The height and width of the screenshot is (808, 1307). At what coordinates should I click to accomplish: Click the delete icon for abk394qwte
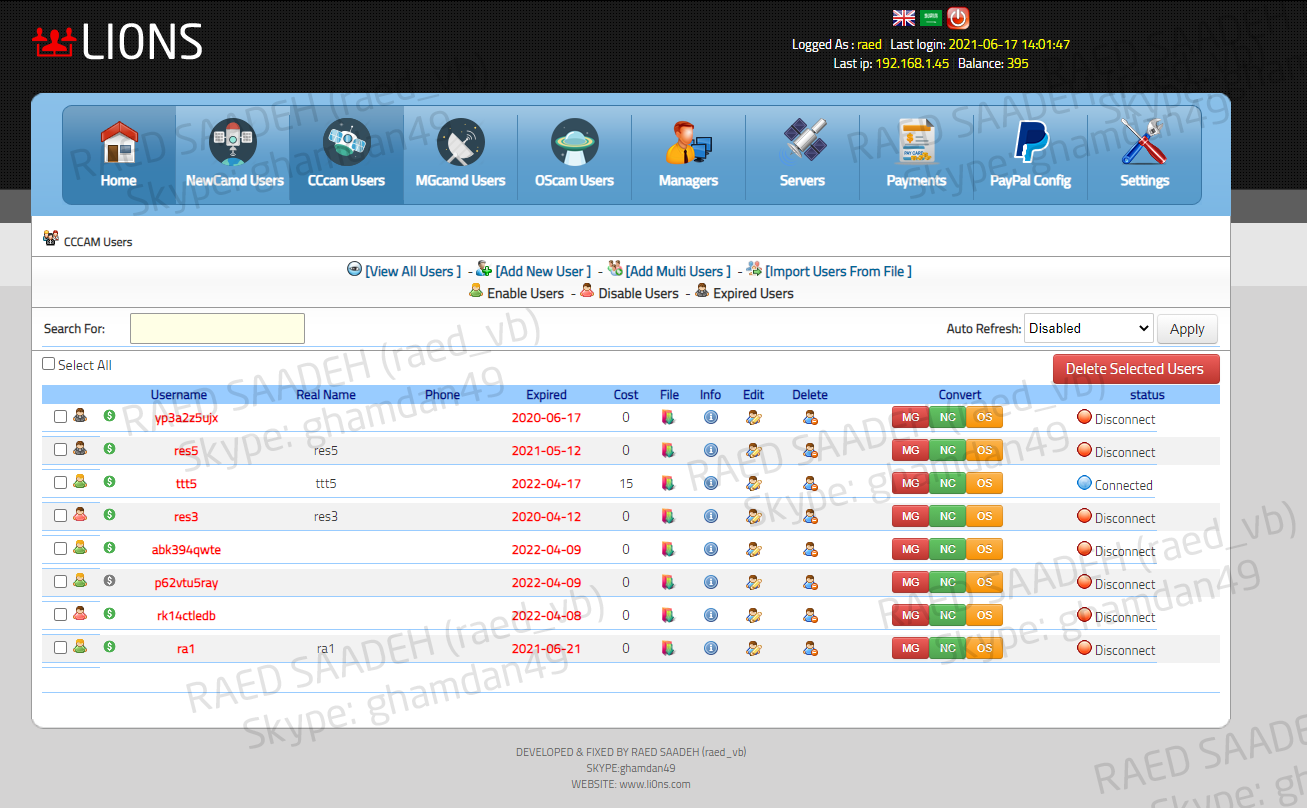click(810, 549)
